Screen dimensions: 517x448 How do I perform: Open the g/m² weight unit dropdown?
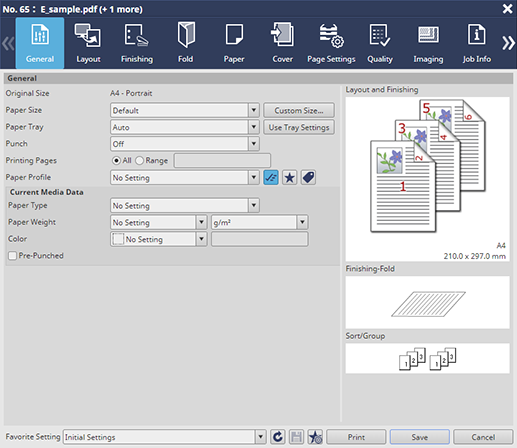click(302, 222)
